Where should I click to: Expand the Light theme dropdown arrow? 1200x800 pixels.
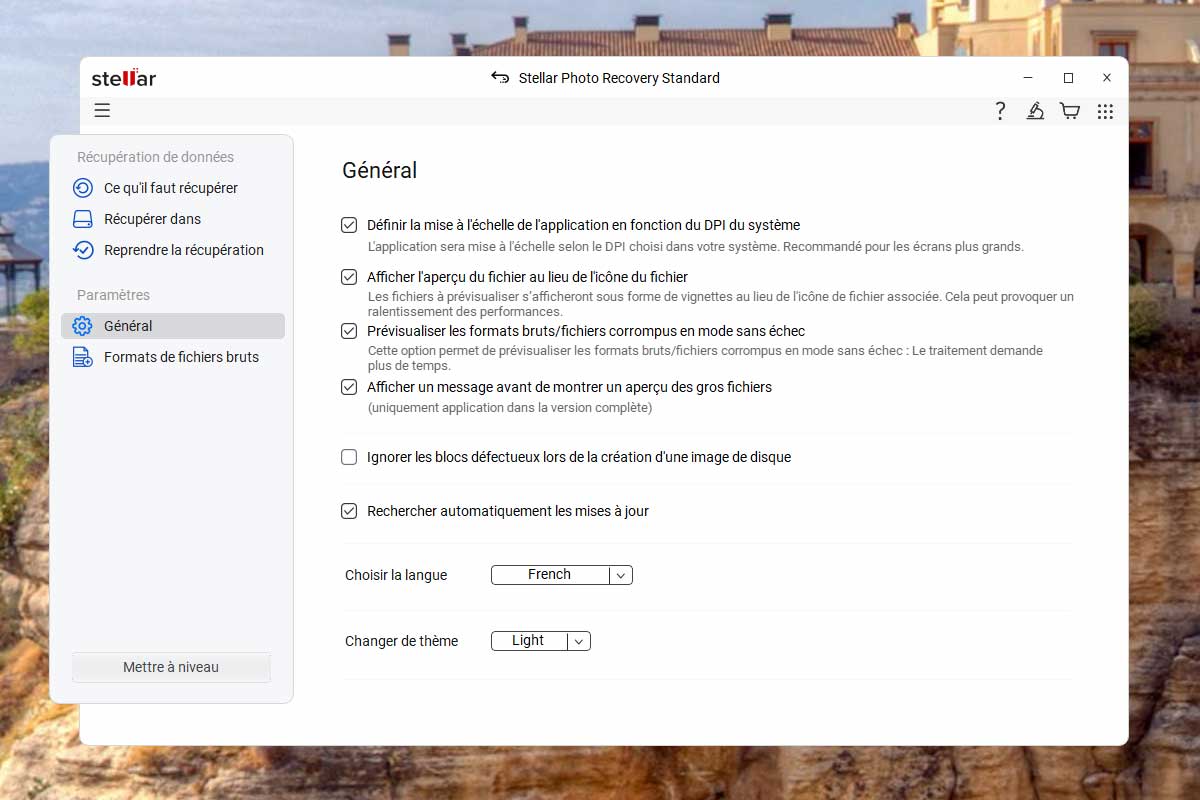point(579,641)
